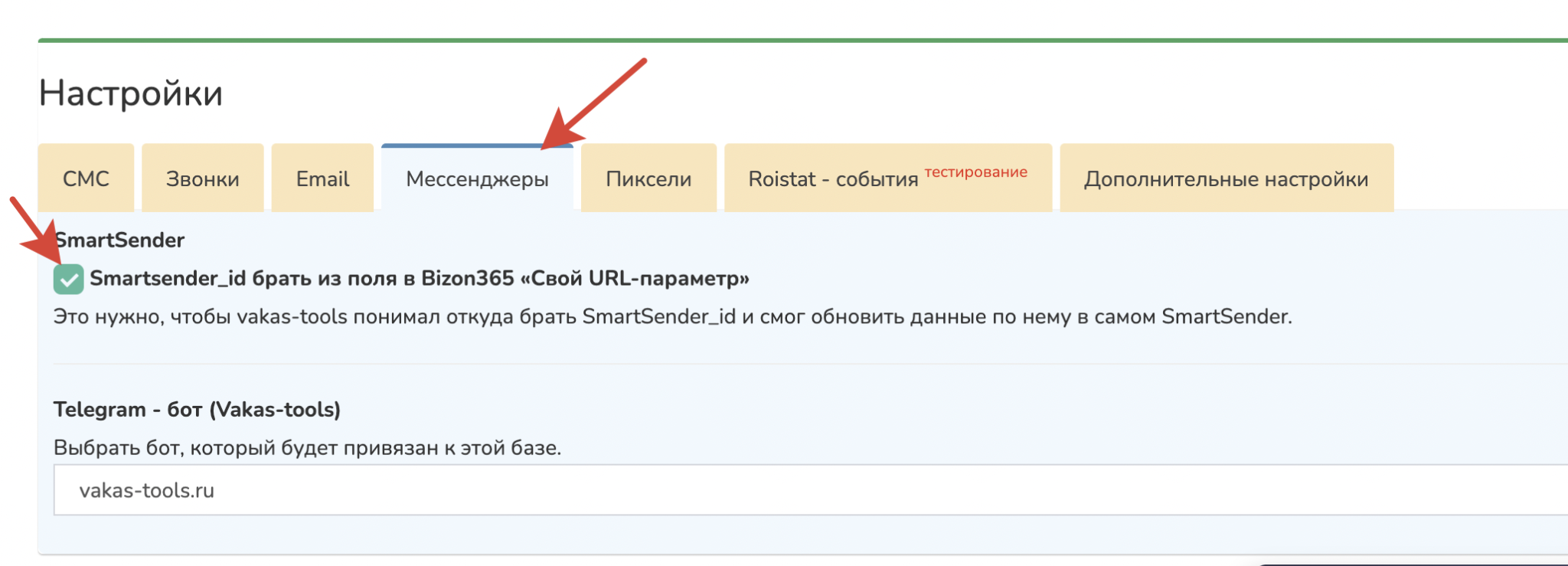The width and height of the screenshot is (1568, 566).
Task: Open the СМС settings tab
Action: pyautogui.click(x=86, y=178)
